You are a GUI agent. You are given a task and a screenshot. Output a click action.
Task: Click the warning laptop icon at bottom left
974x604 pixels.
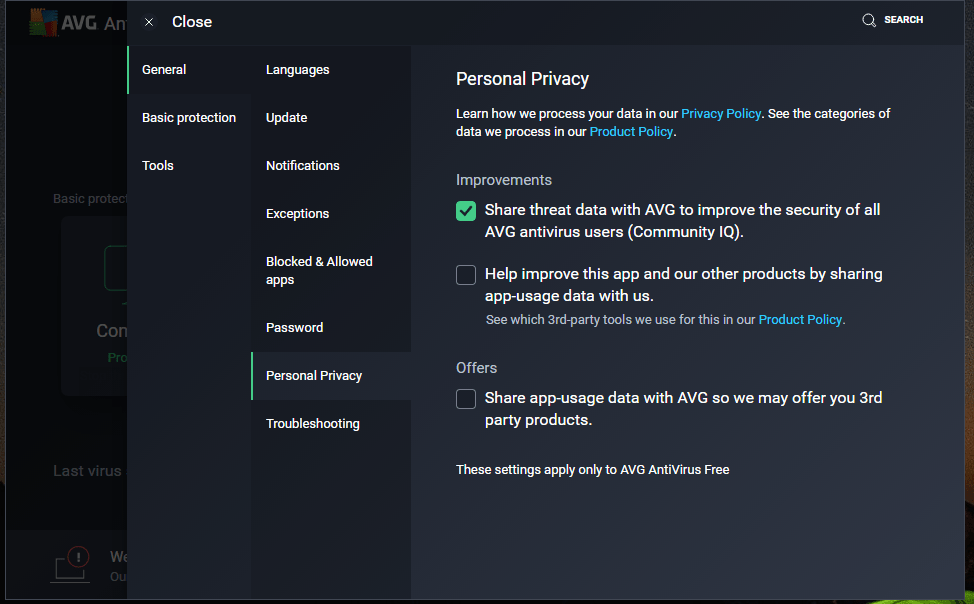(x=71, y=564)
